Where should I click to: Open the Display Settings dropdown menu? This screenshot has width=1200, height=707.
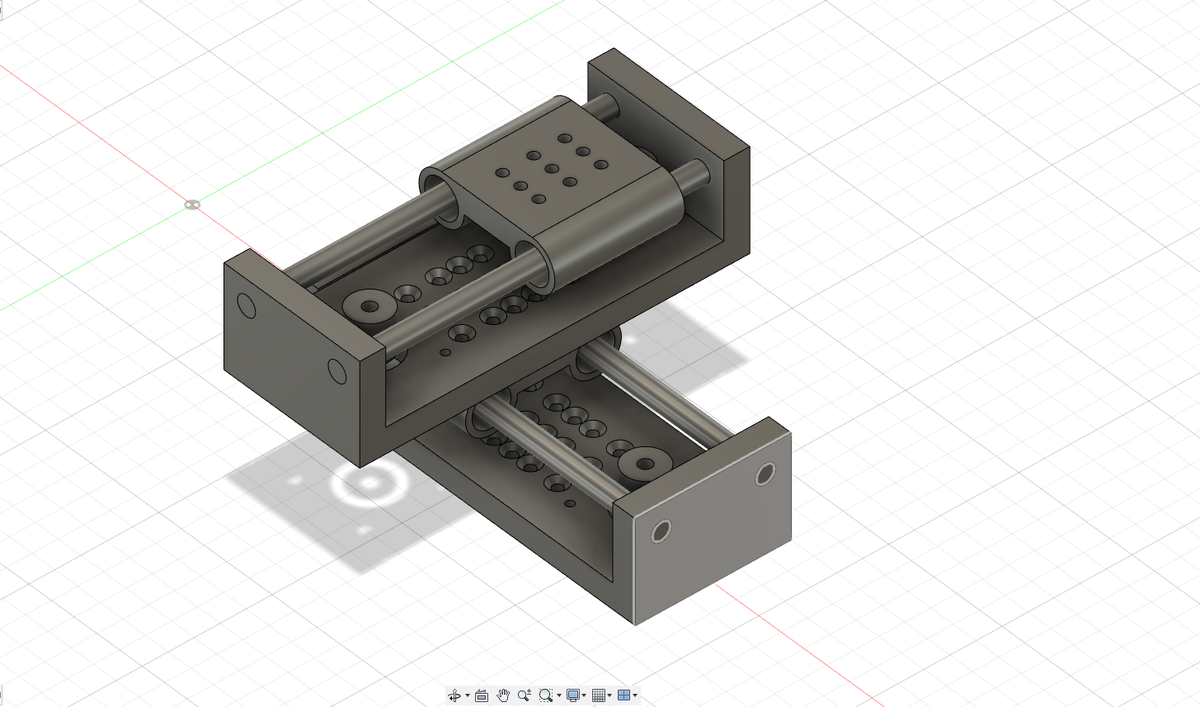[584, 695]
